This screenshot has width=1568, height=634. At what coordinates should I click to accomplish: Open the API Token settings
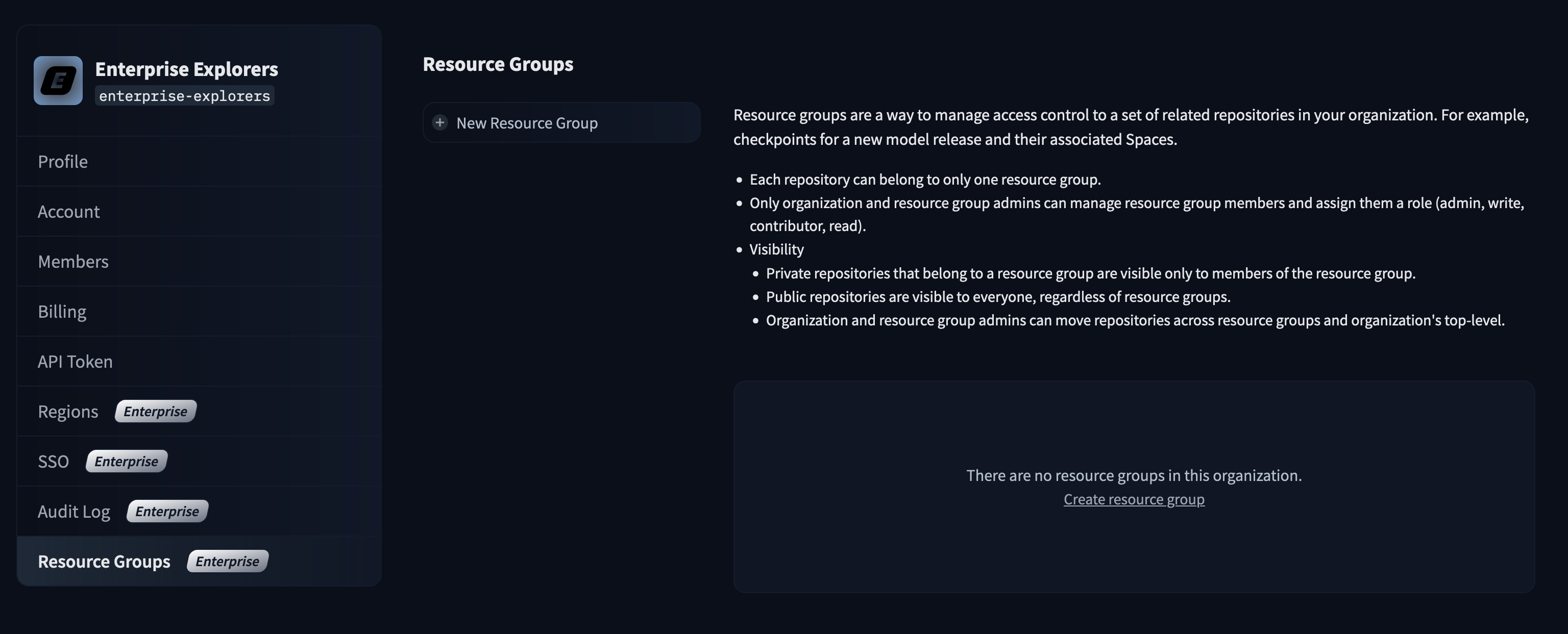[75, 362]
